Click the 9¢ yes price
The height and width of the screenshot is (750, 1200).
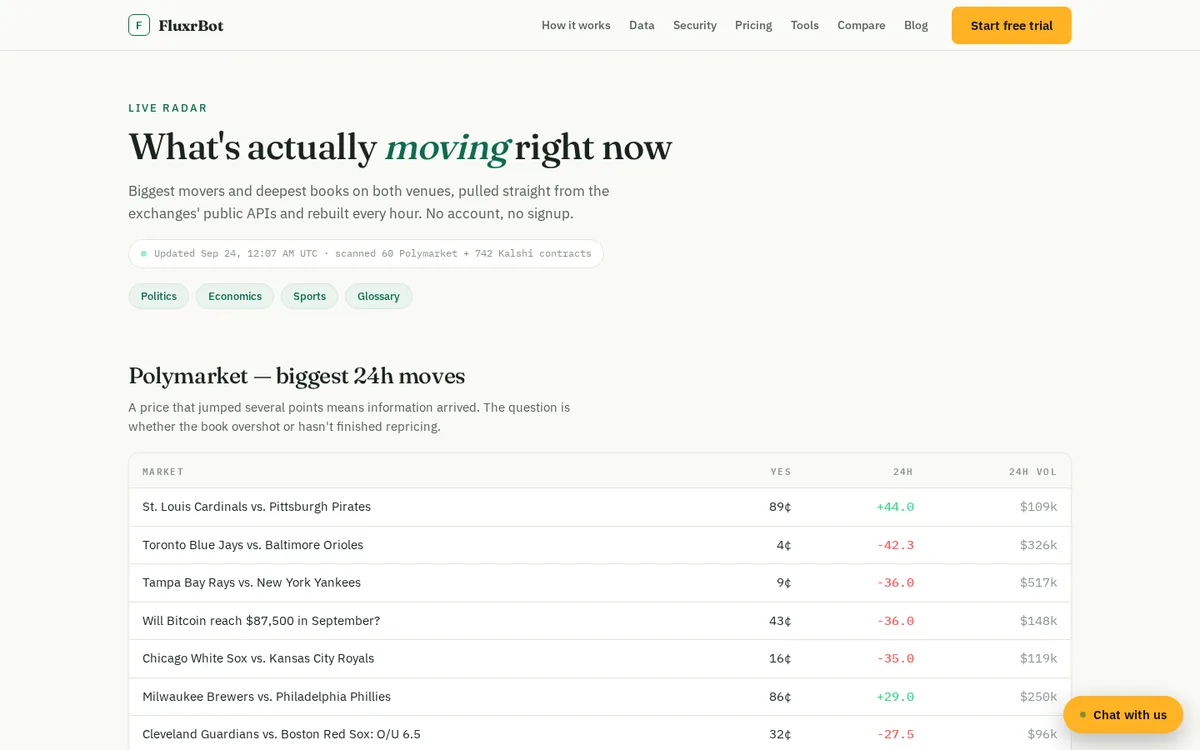[784, 583]
